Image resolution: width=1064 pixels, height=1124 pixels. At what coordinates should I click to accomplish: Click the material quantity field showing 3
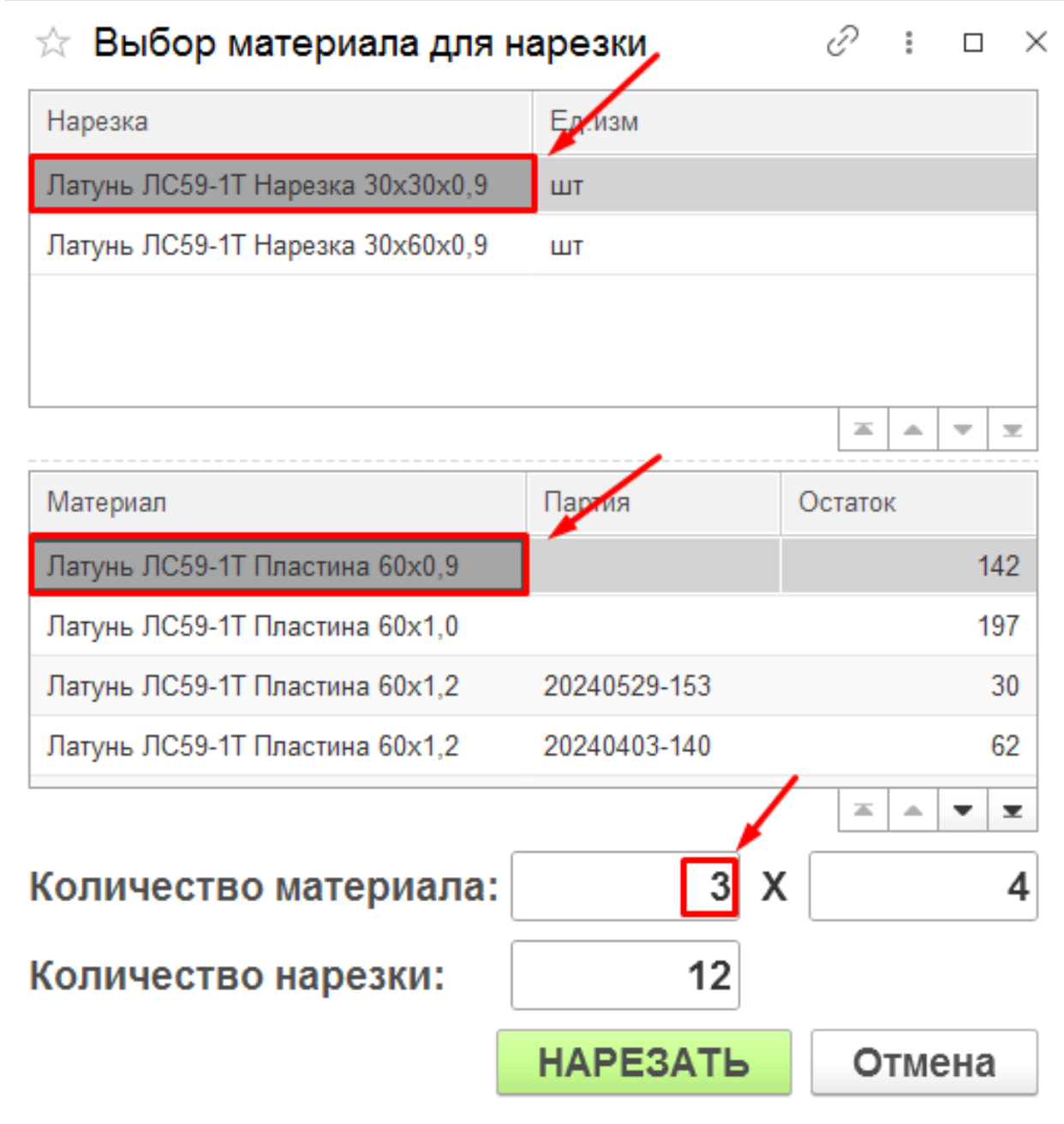click(625, 886)
